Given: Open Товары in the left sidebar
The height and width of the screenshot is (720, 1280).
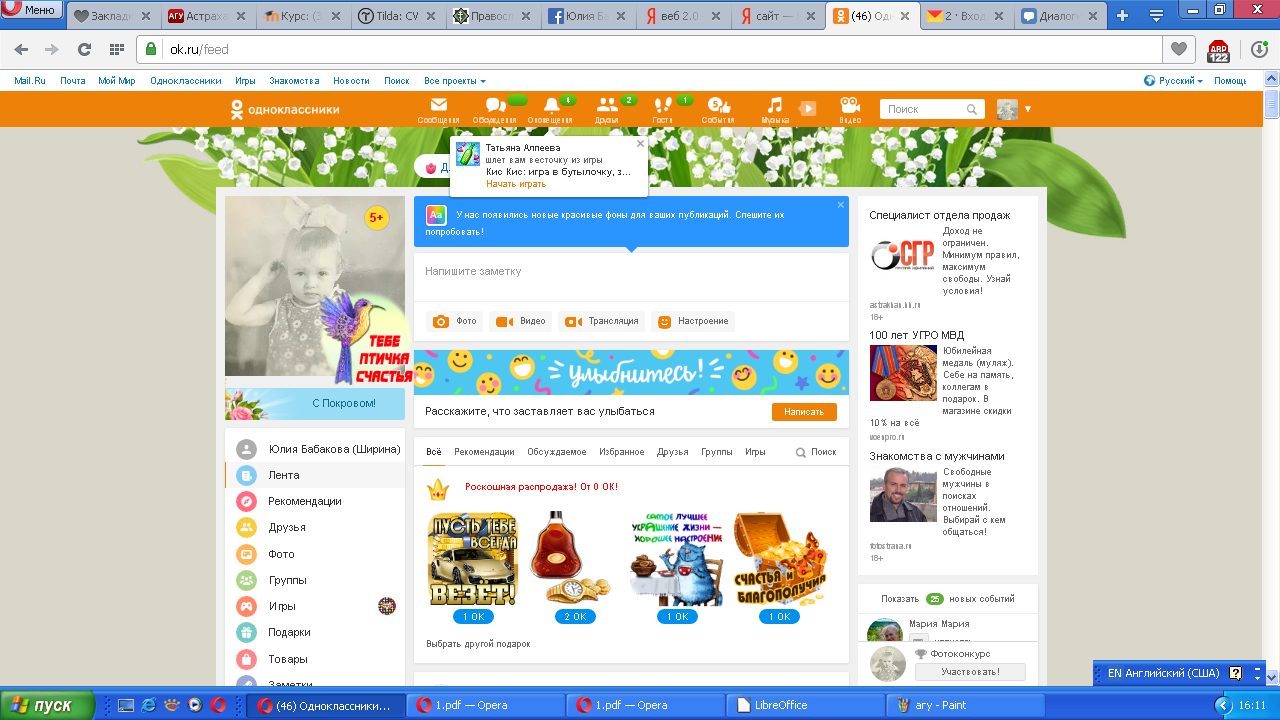Looking at the screenshot, I should 315,659.
